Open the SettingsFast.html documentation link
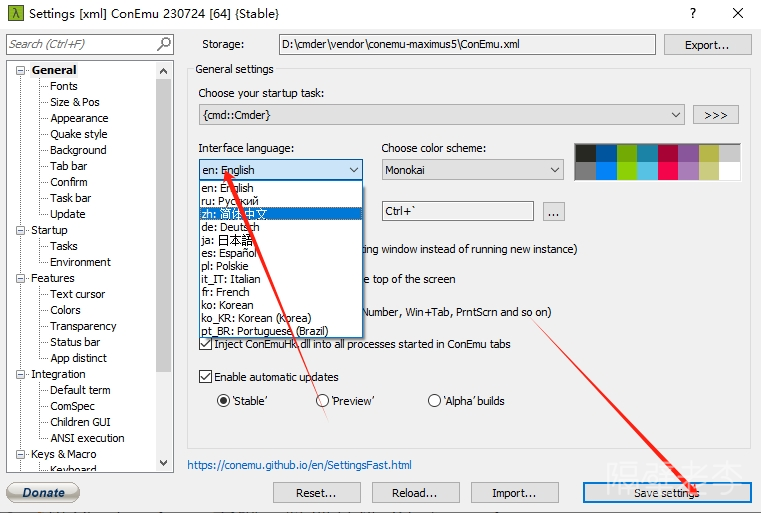The width and height of the screenshot is (761, 513). (299, 465)
